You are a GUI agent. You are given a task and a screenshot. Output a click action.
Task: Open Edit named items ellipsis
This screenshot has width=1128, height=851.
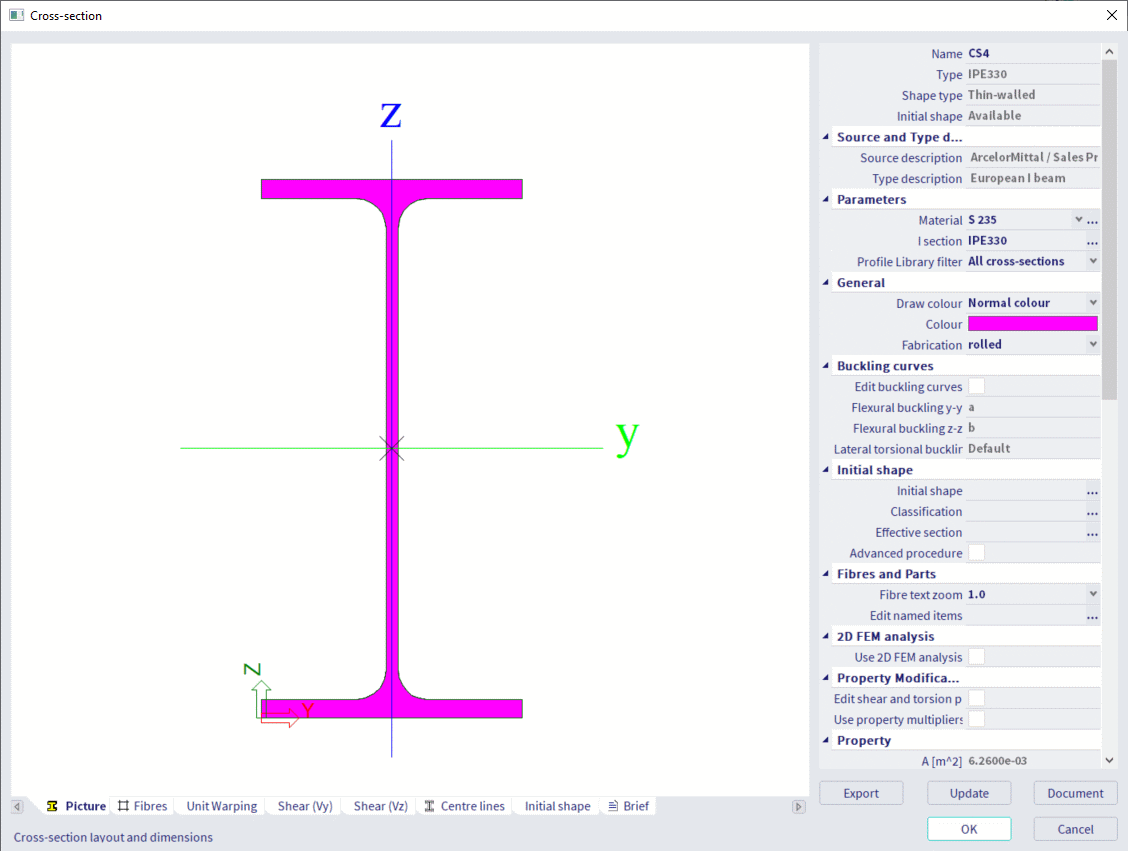coord(1092,615)
